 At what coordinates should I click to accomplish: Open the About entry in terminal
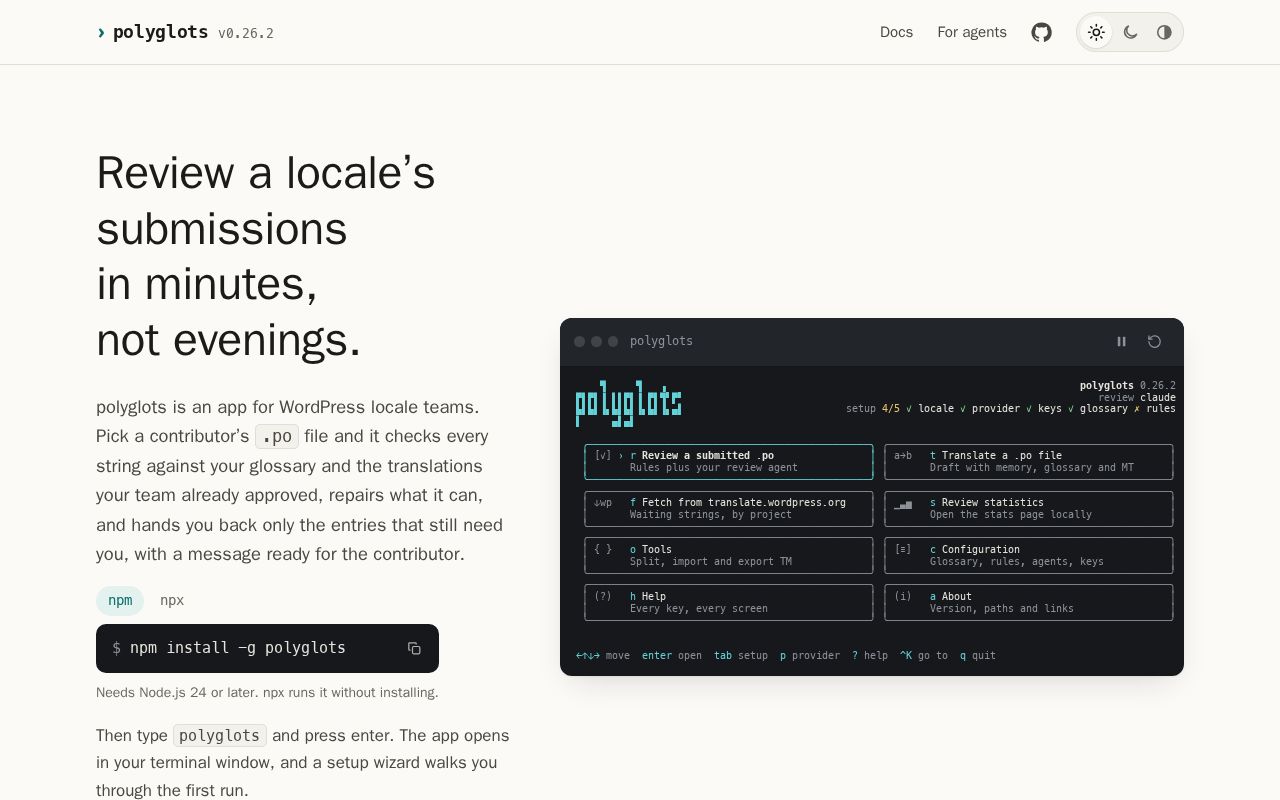1029,603
